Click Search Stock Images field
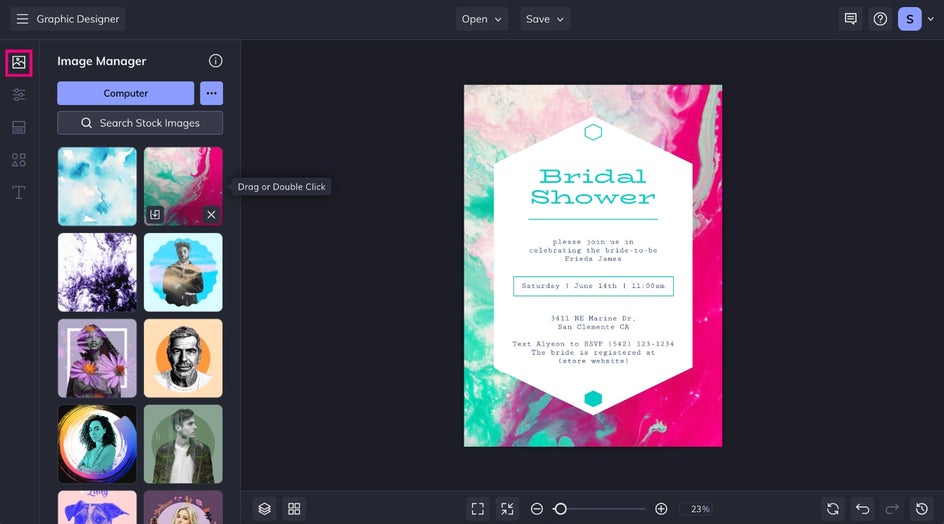 [x=140, y=123]
